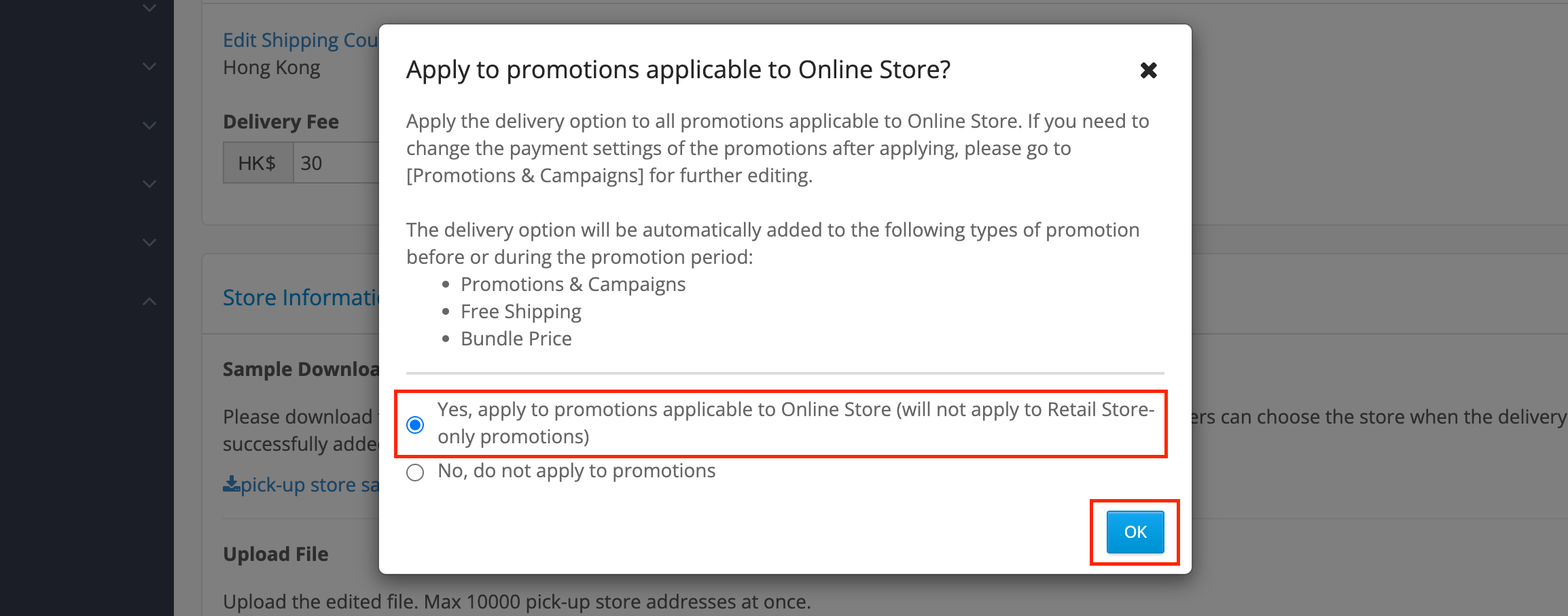Click the "Free Shipping" bullet item

tap(521, 311)
